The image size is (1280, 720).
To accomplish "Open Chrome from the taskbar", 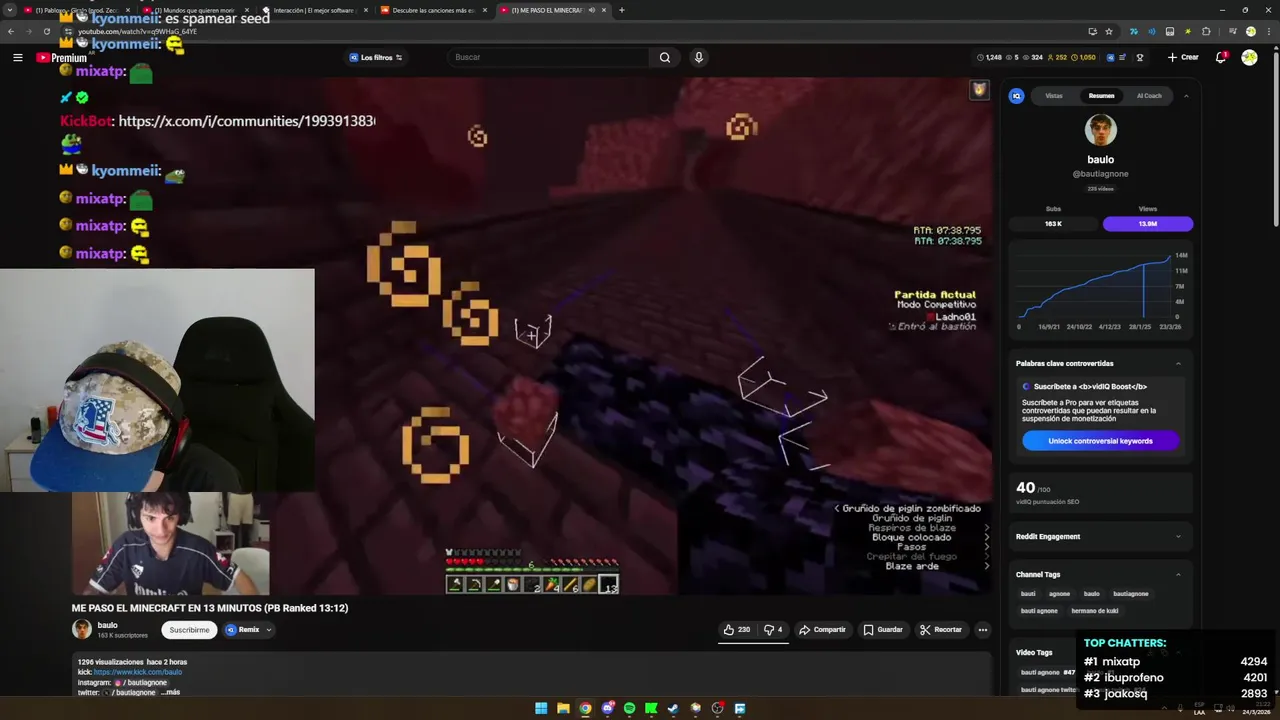I will [585, 708].
